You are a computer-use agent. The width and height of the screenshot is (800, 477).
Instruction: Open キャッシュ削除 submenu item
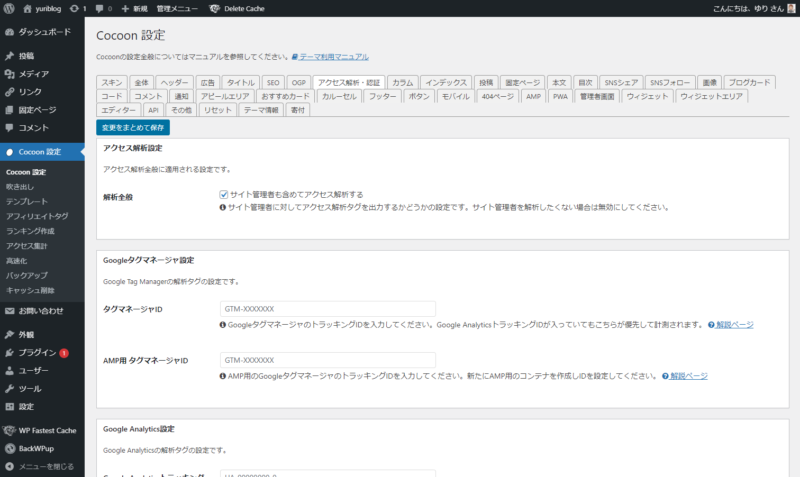[30, 290]
